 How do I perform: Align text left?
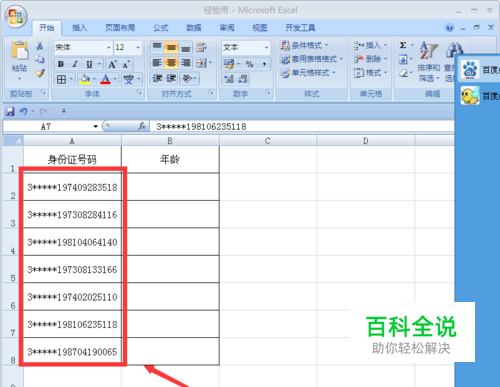[x=157, y=63]
